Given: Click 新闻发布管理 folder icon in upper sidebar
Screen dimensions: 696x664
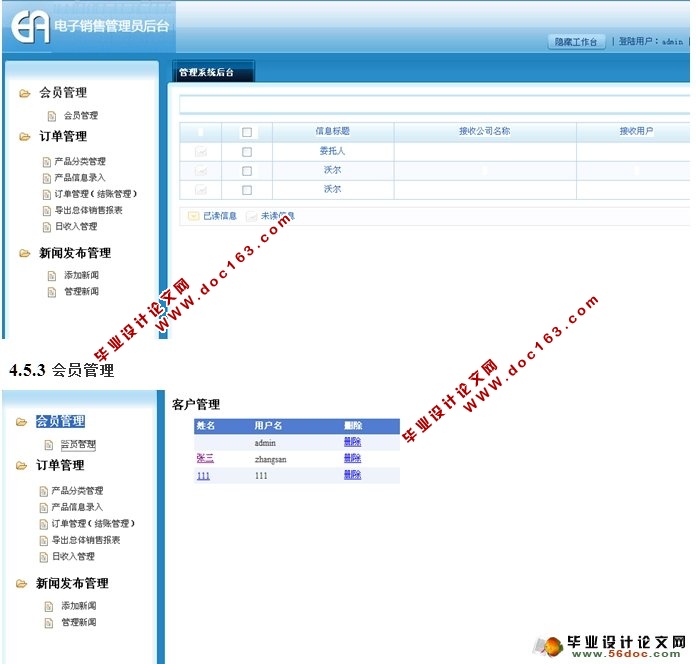Looking at the screenshot, I should click(x=24, y=253).
